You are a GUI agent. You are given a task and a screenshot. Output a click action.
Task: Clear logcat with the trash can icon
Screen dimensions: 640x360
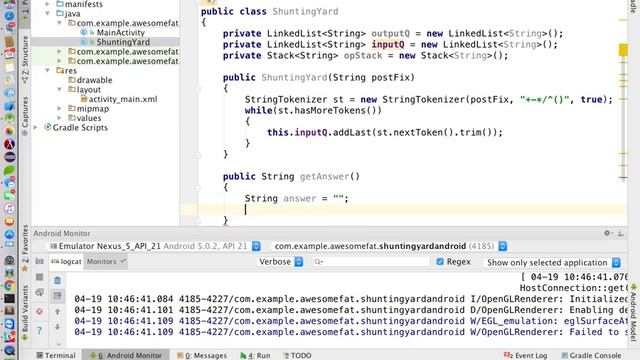point(58,280)
